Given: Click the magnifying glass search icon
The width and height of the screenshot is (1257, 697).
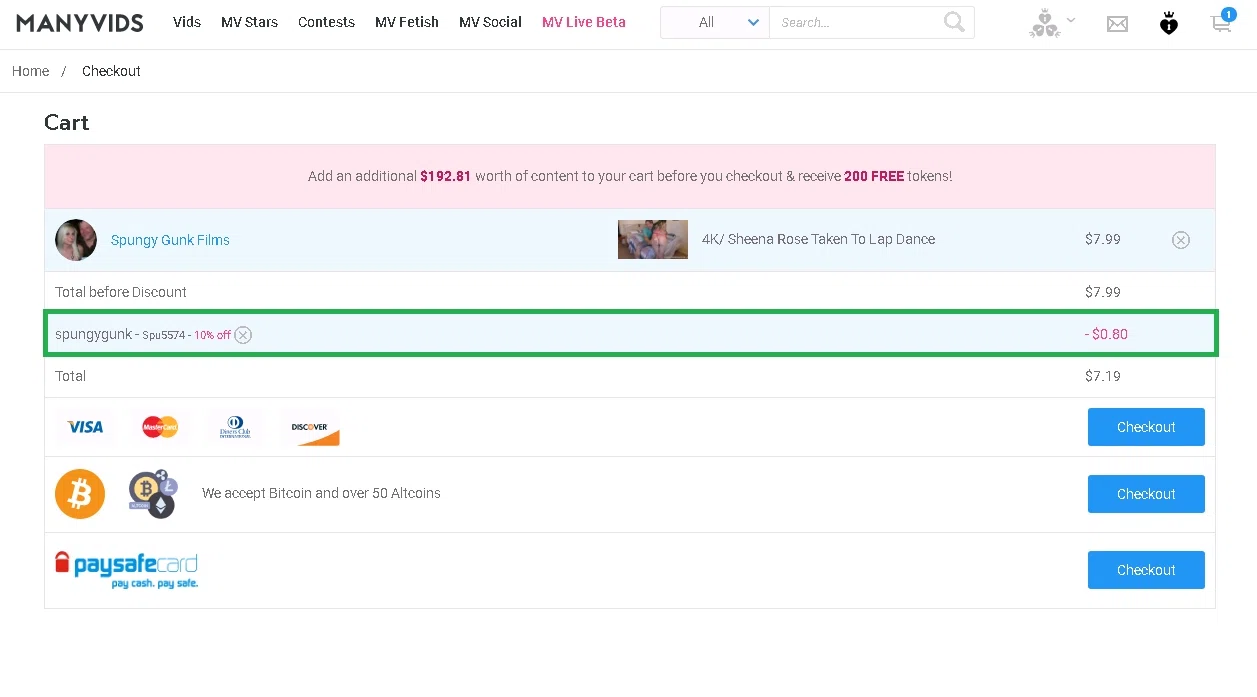Looking at the screenshot, I should (955, 22).
